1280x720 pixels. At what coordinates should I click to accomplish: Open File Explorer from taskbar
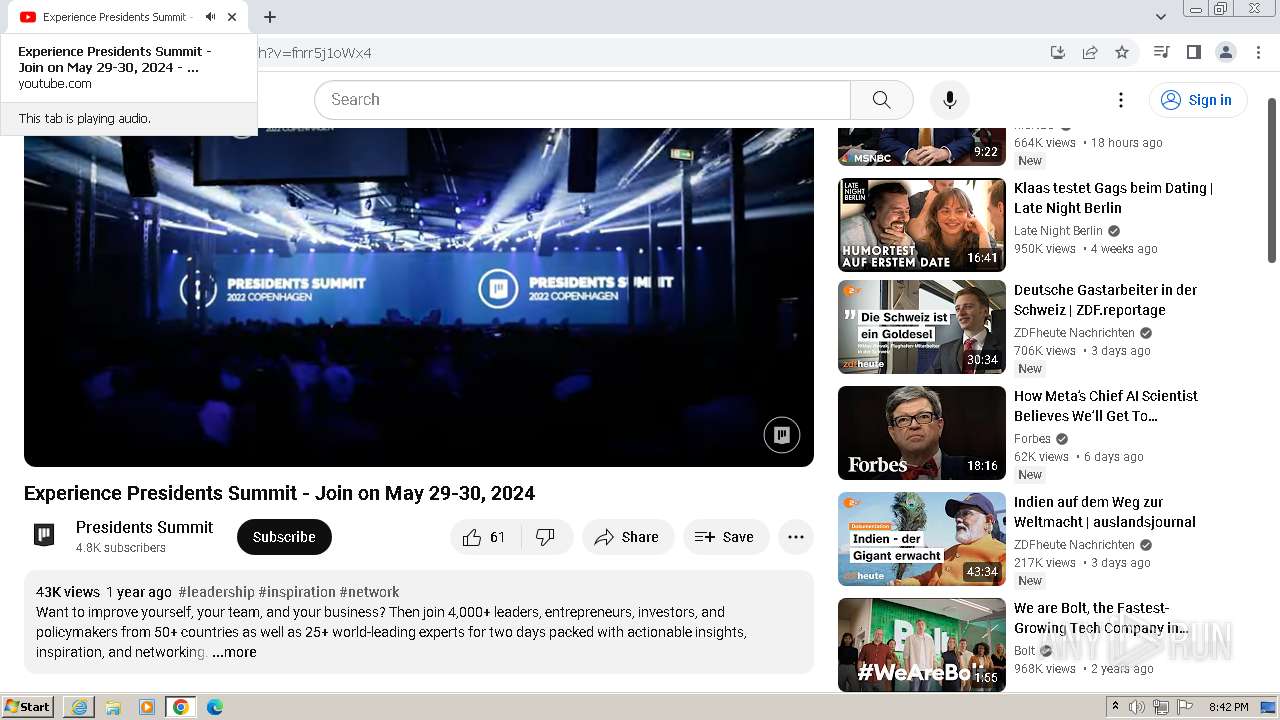point(113,707)
